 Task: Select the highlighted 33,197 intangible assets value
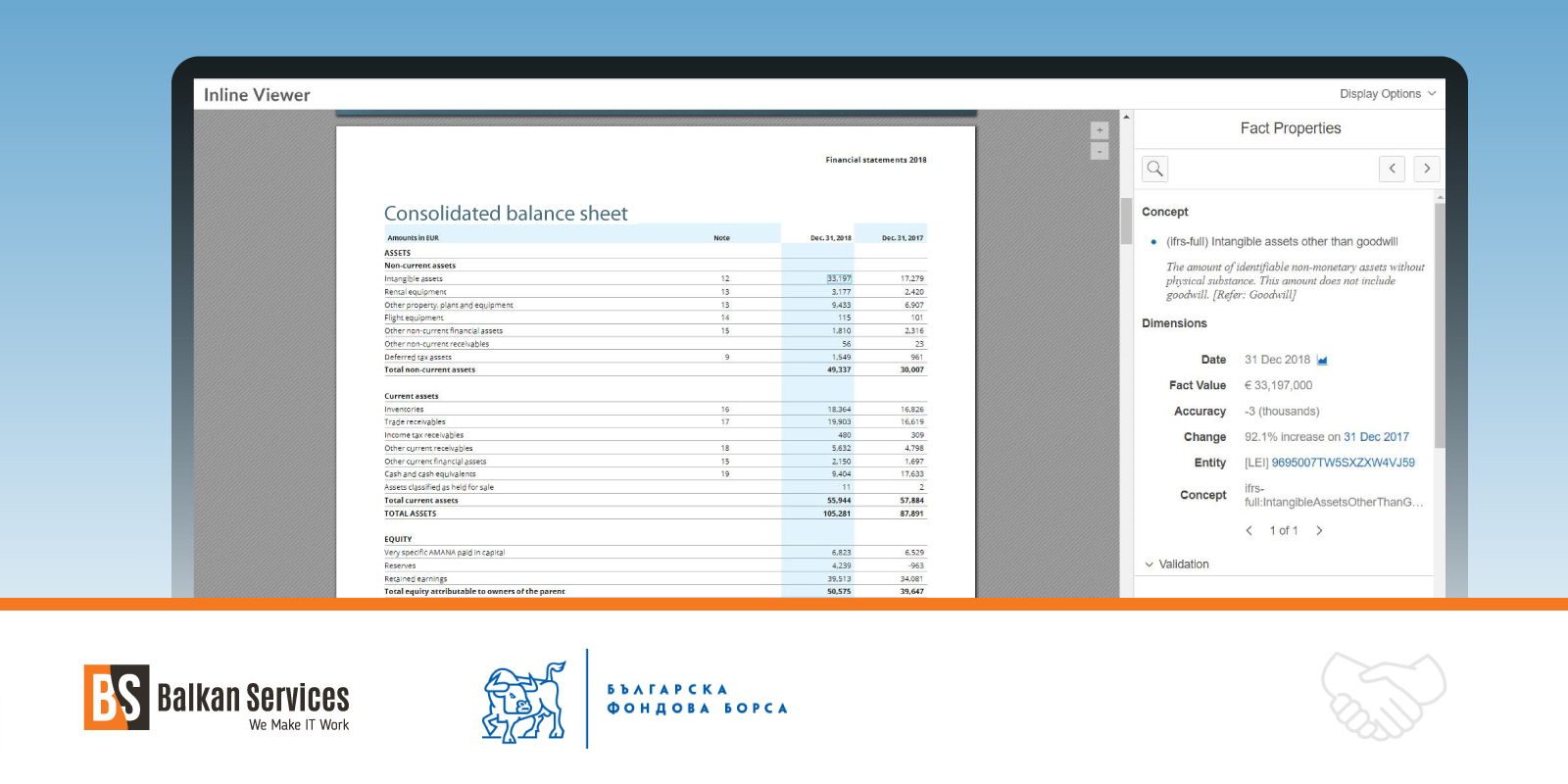coord(839,278)
